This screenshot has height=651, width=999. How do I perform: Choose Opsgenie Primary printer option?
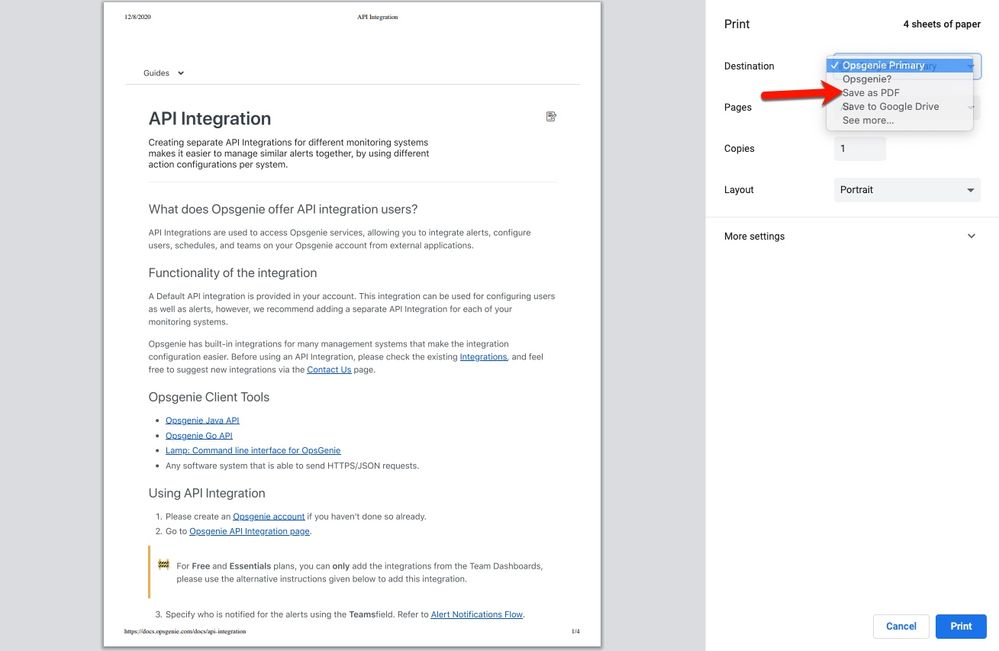900,65
